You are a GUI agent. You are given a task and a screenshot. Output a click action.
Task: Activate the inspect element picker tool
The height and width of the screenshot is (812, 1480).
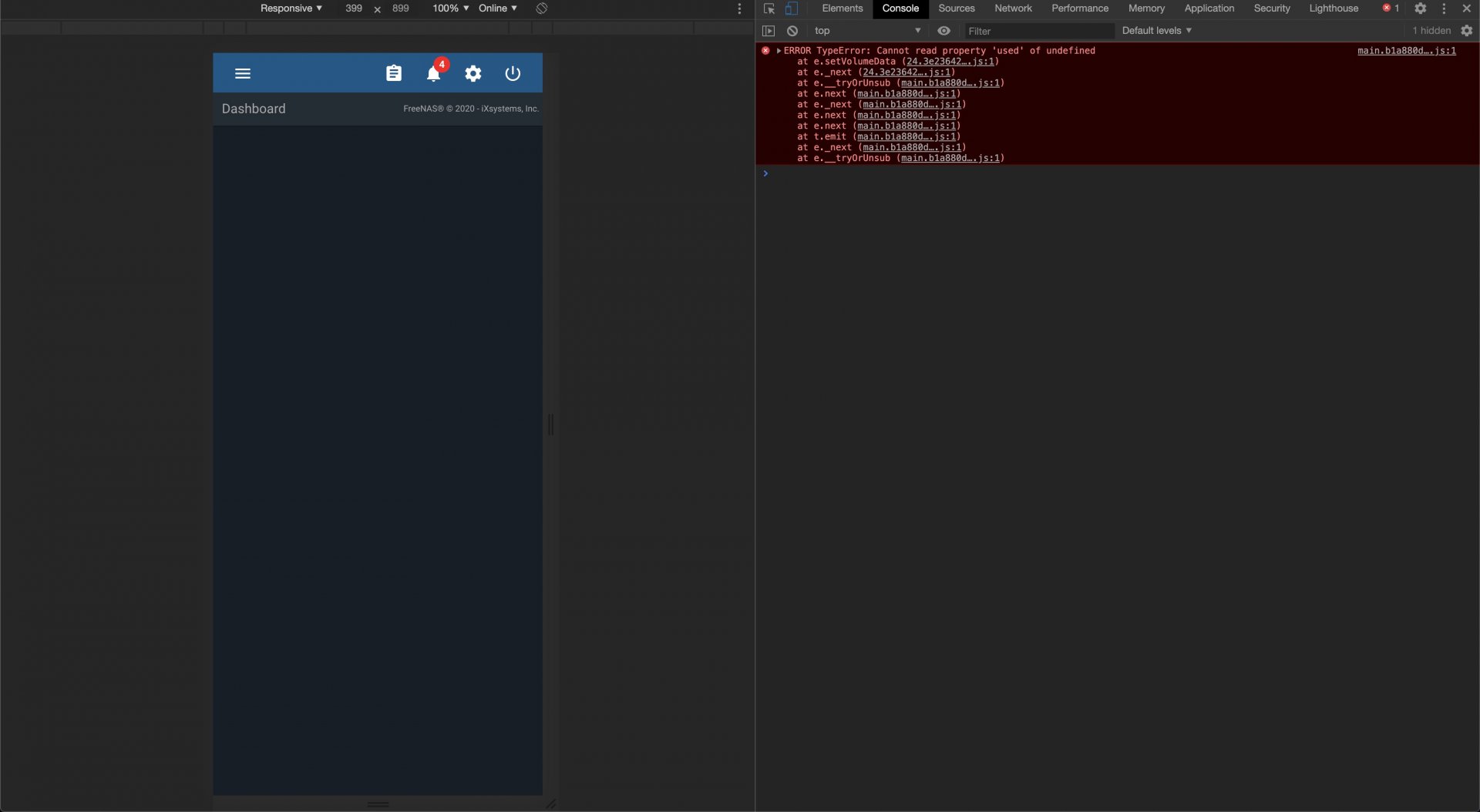[x=769, y=8]
